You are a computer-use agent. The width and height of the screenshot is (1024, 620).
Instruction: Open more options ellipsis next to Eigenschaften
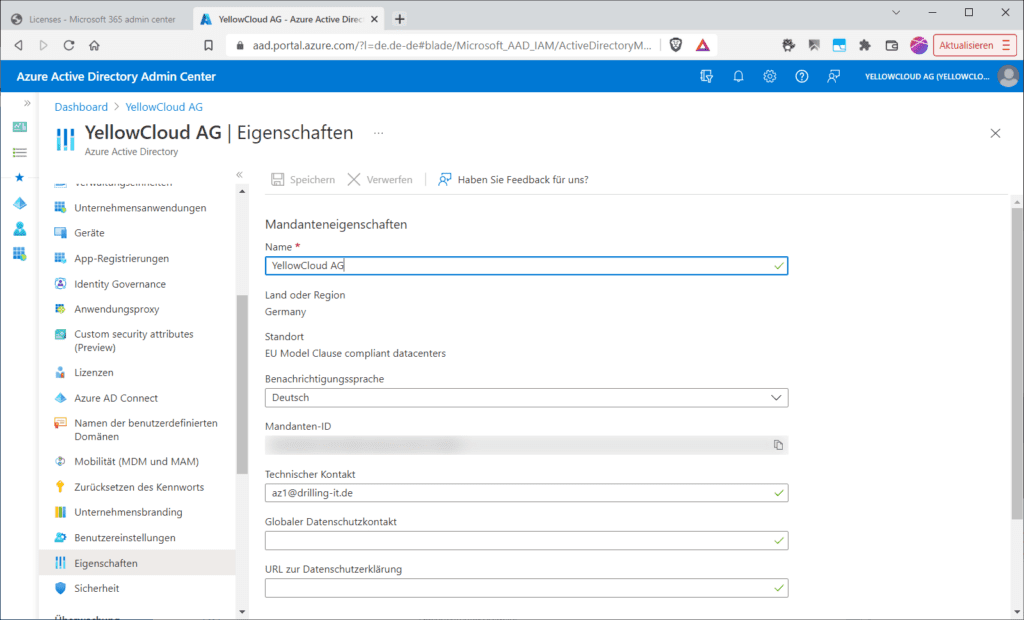(x=378, y=133)
